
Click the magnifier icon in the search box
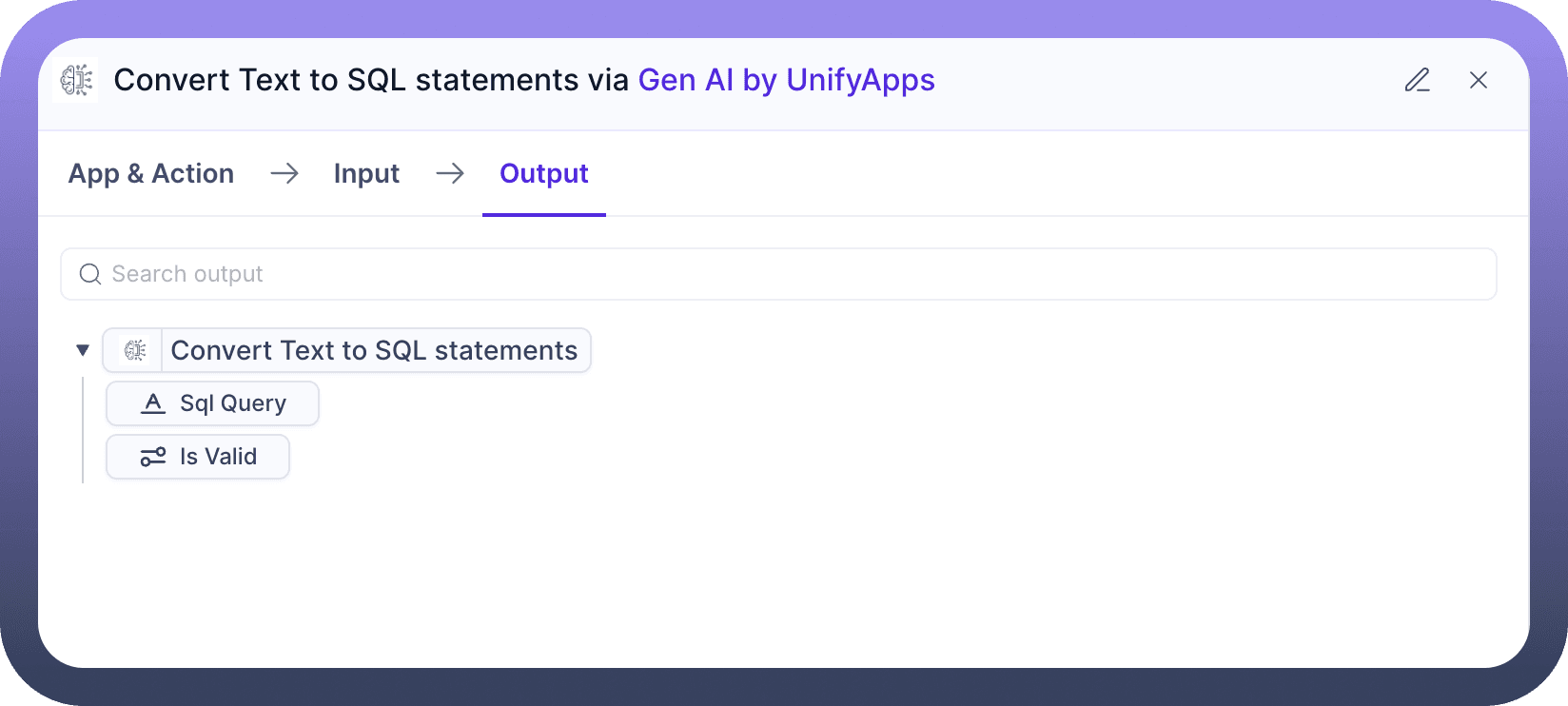(90, 274)
